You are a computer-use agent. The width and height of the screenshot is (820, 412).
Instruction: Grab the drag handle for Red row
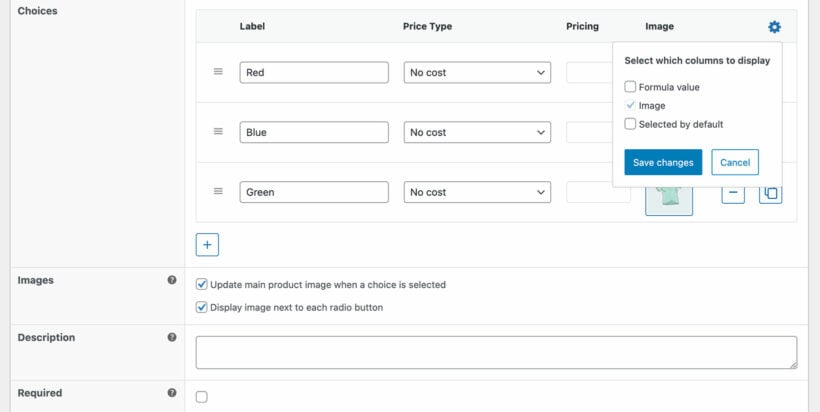218,72
